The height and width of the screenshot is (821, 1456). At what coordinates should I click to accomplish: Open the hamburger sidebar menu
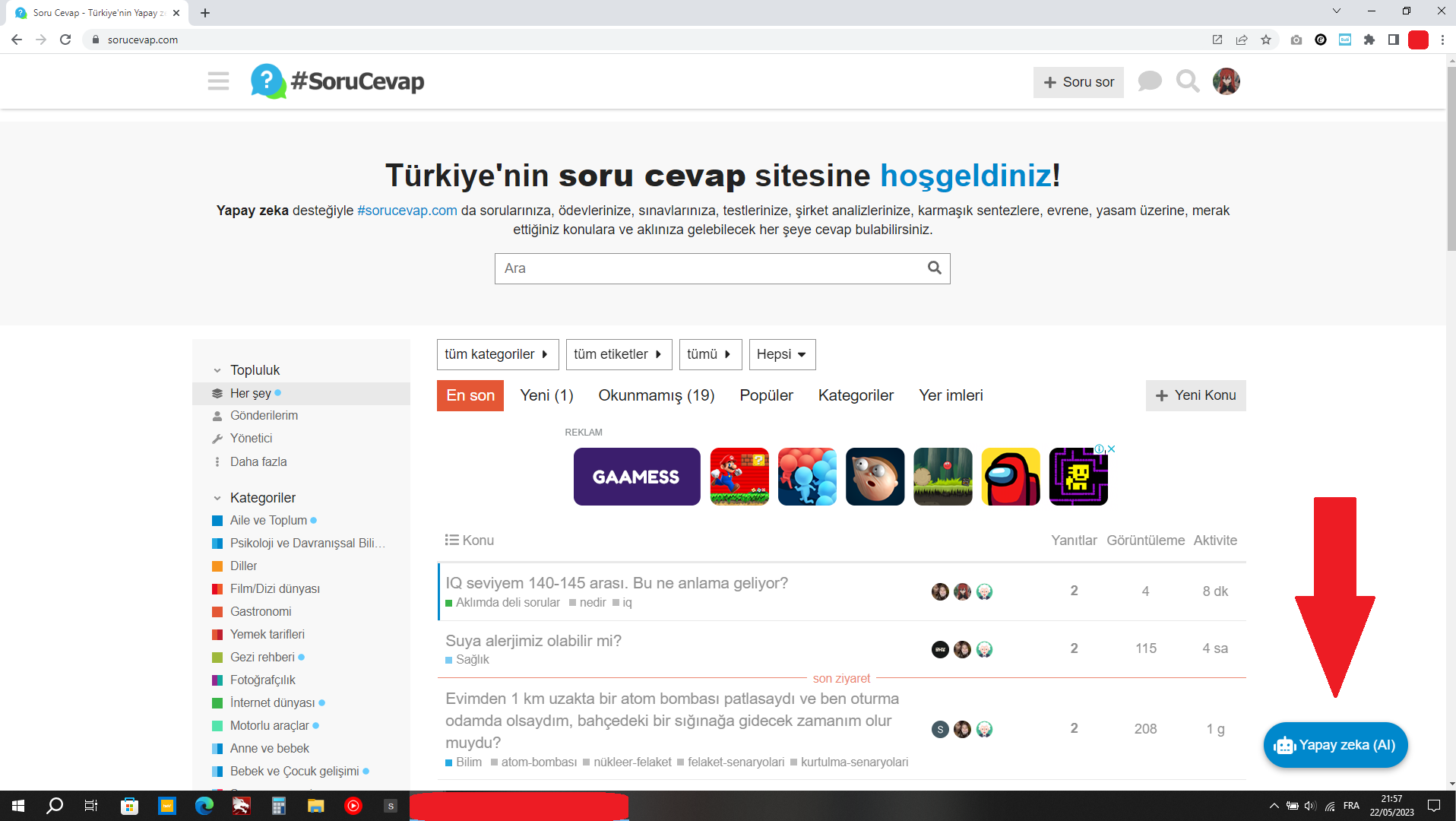click(x=218, y=81)
